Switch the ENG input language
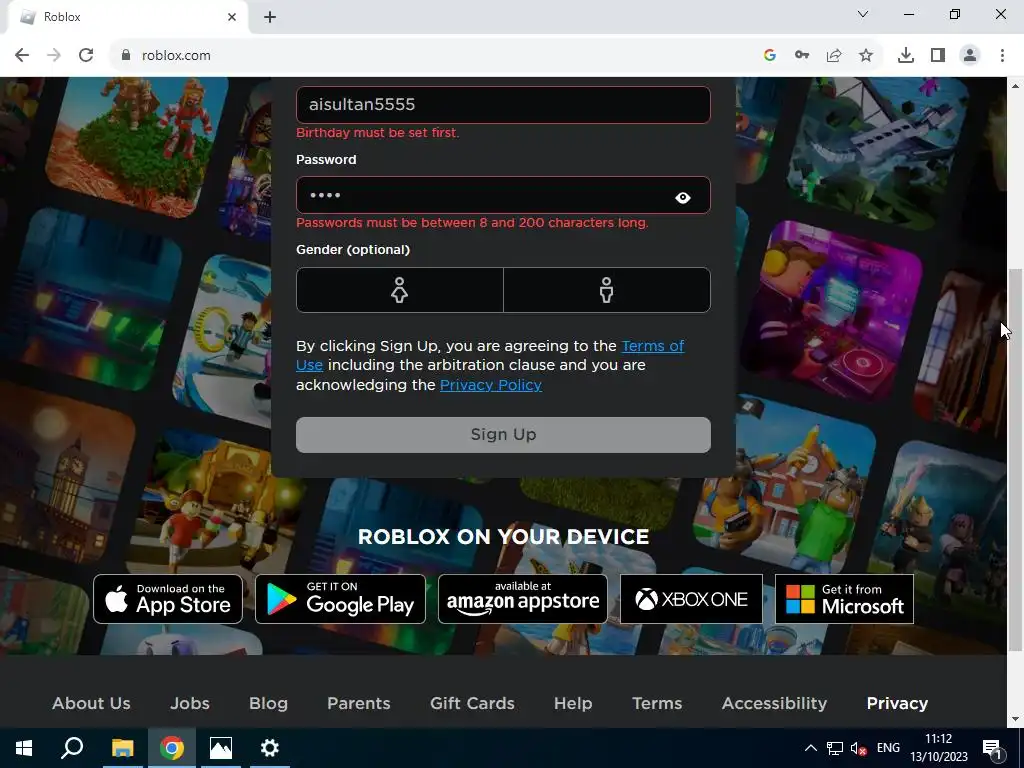The height and width of the screenshot is (768, 1024). tap(888, 748)
